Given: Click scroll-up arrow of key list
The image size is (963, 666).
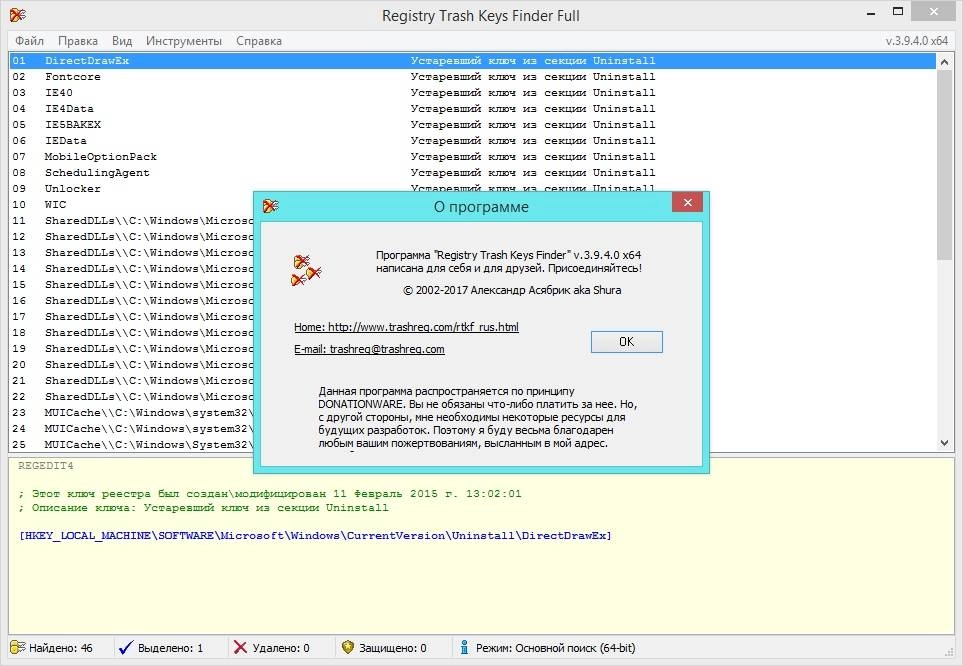Looking at the screenshot, I should click(x=945, y=61).
